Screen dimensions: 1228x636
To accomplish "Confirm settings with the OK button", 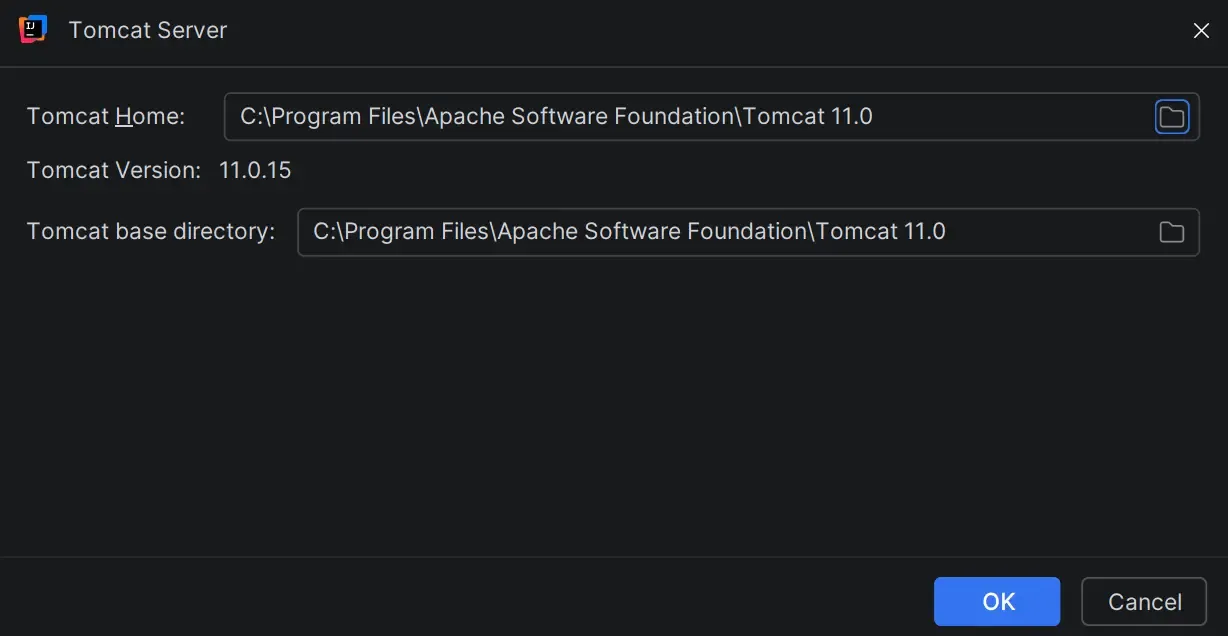I will click(997, 601).
